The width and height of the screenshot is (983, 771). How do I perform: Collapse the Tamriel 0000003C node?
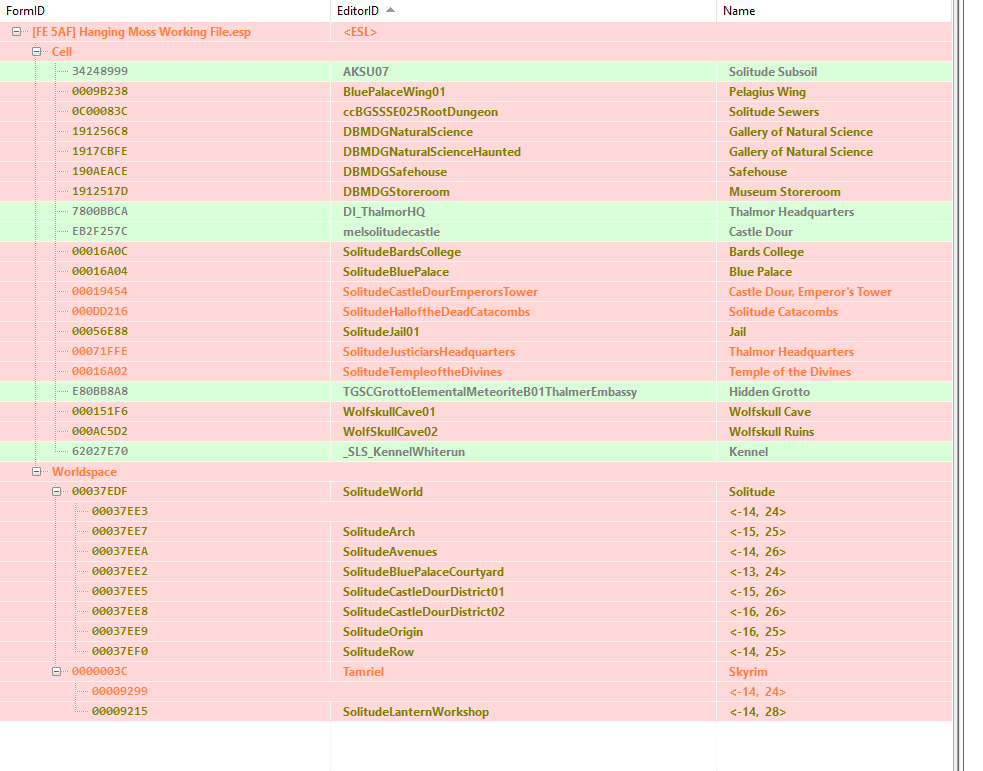click(57, 671)
